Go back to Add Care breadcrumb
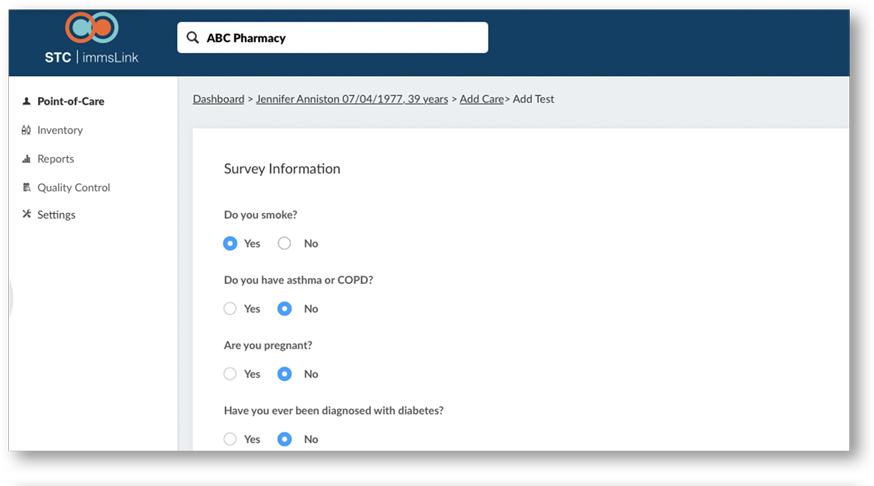 coord(482,99)
